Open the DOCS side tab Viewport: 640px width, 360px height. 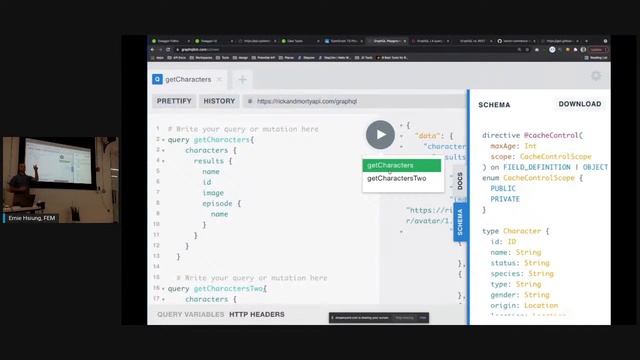[460, 181]
